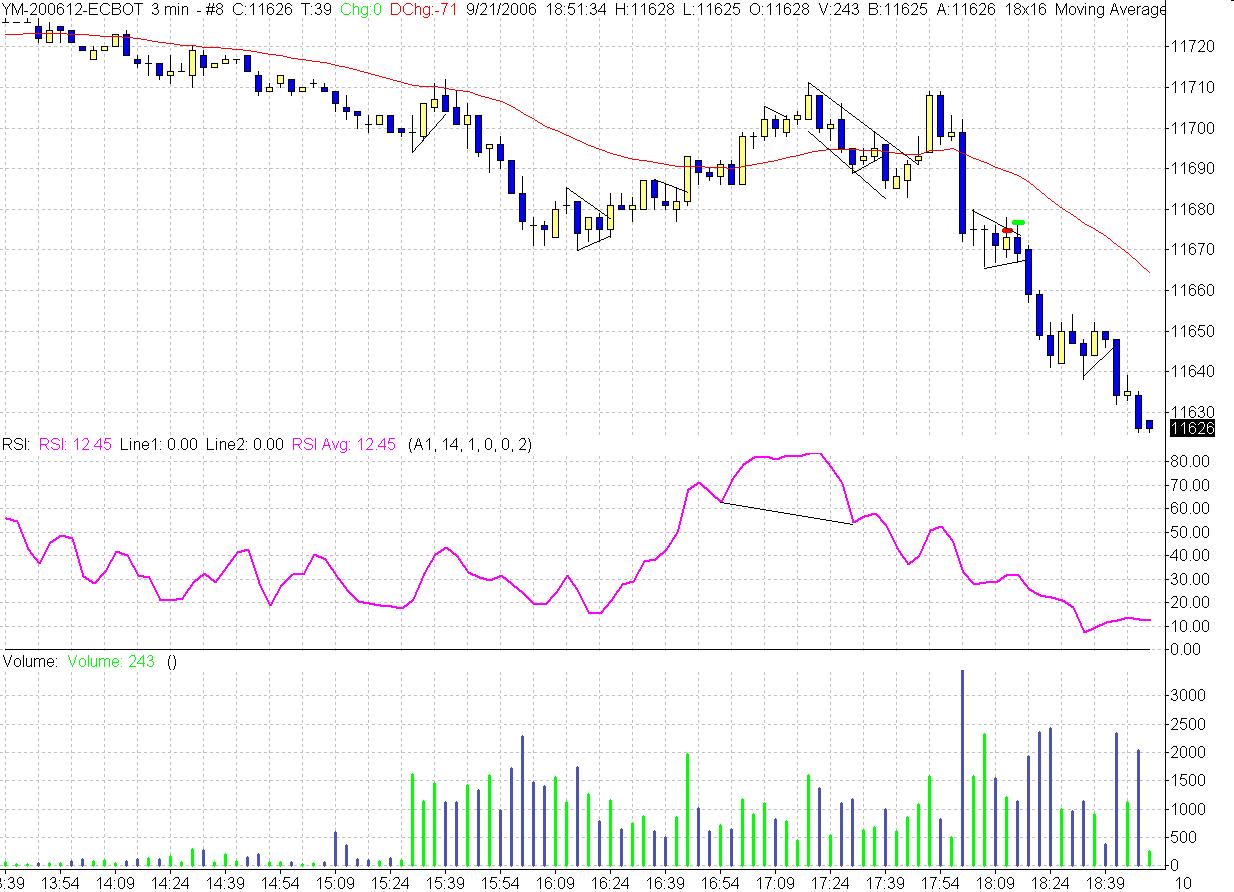Screen dimensions: 1234x892
Task: Click the Line2: 0.00 RSI label
Action: point(244,444)
